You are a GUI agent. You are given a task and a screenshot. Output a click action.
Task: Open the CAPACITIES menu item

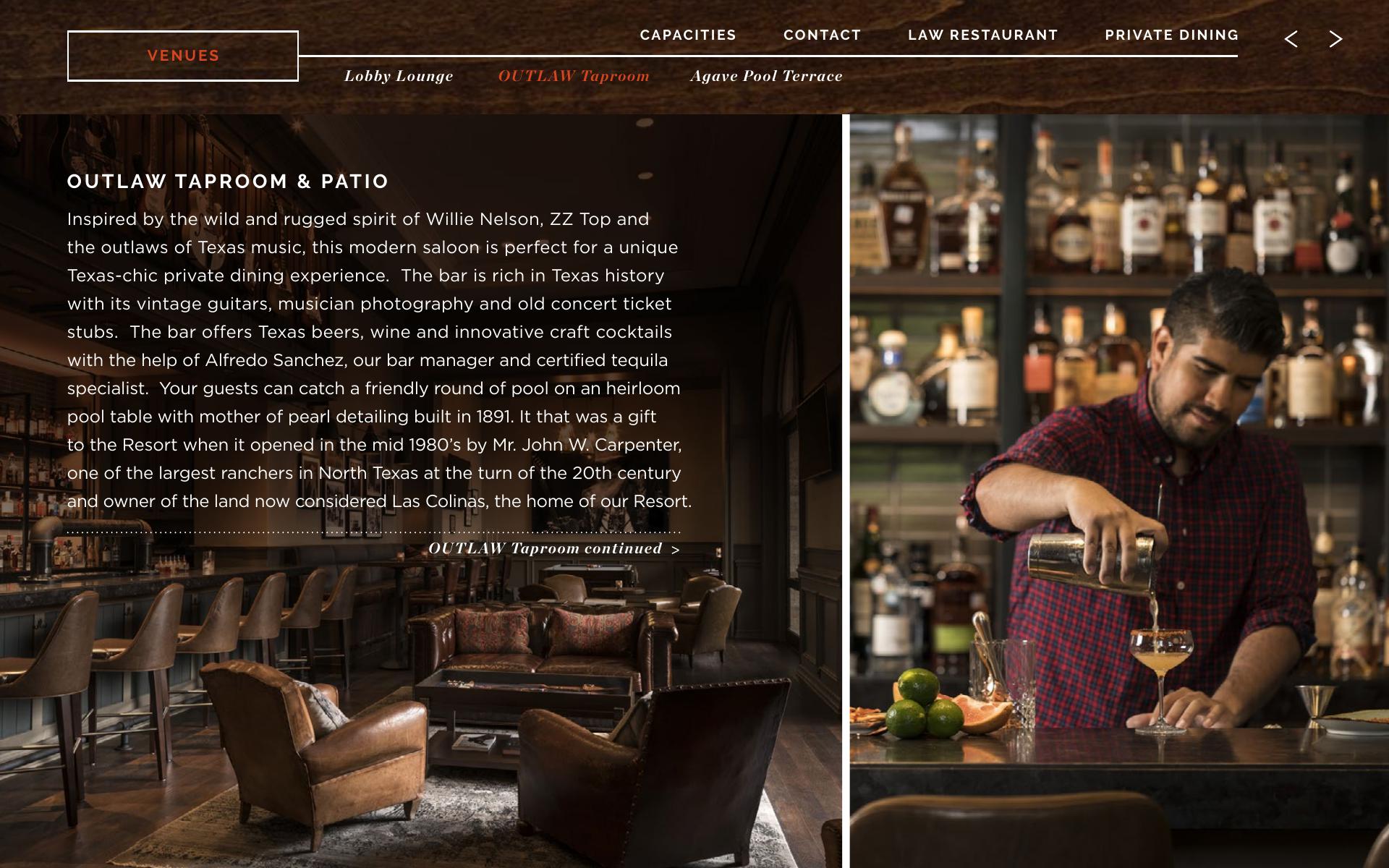(x=688, y=35)
